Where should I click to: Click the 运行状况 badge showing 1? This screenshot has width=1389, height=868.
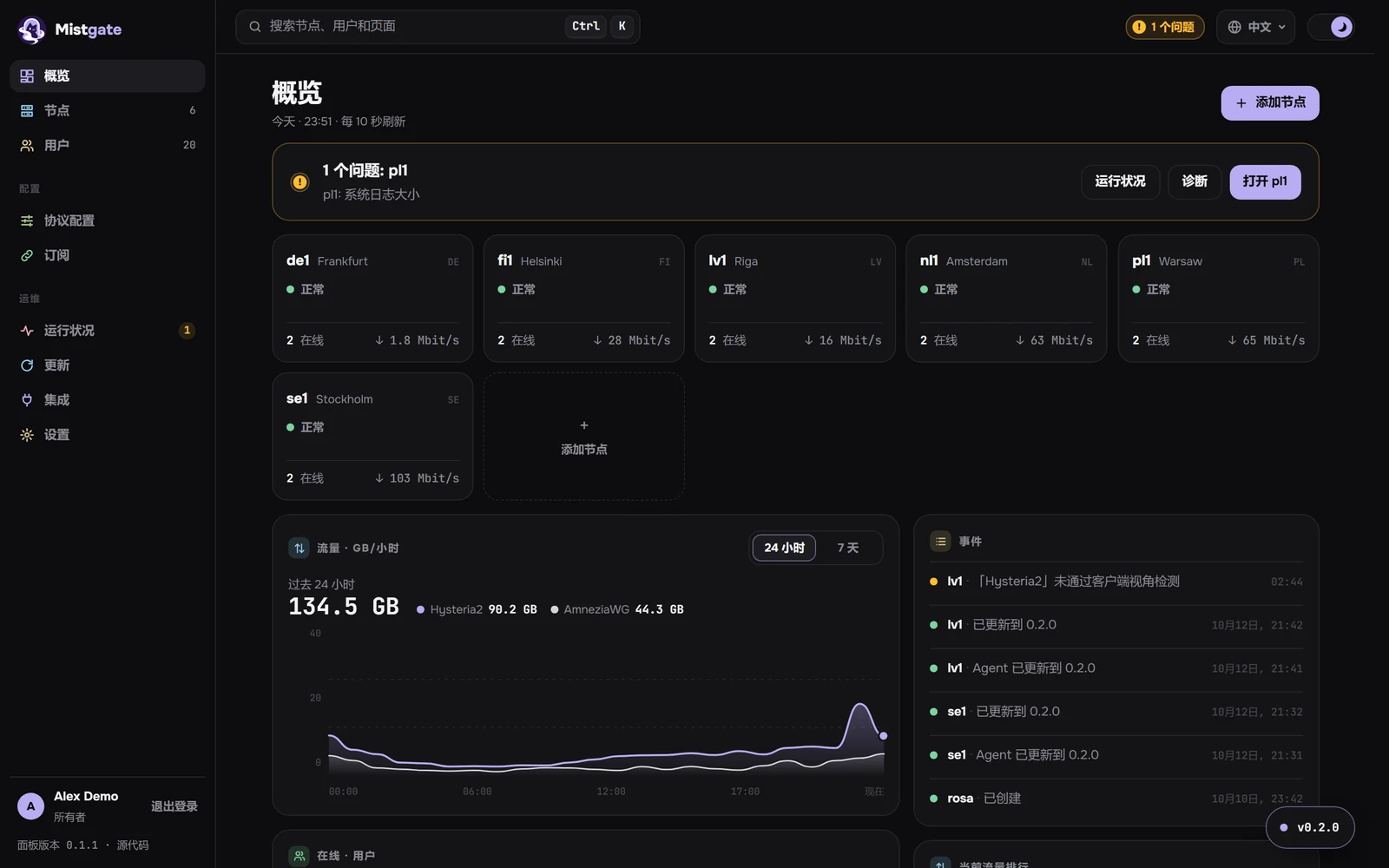(187, 331)
